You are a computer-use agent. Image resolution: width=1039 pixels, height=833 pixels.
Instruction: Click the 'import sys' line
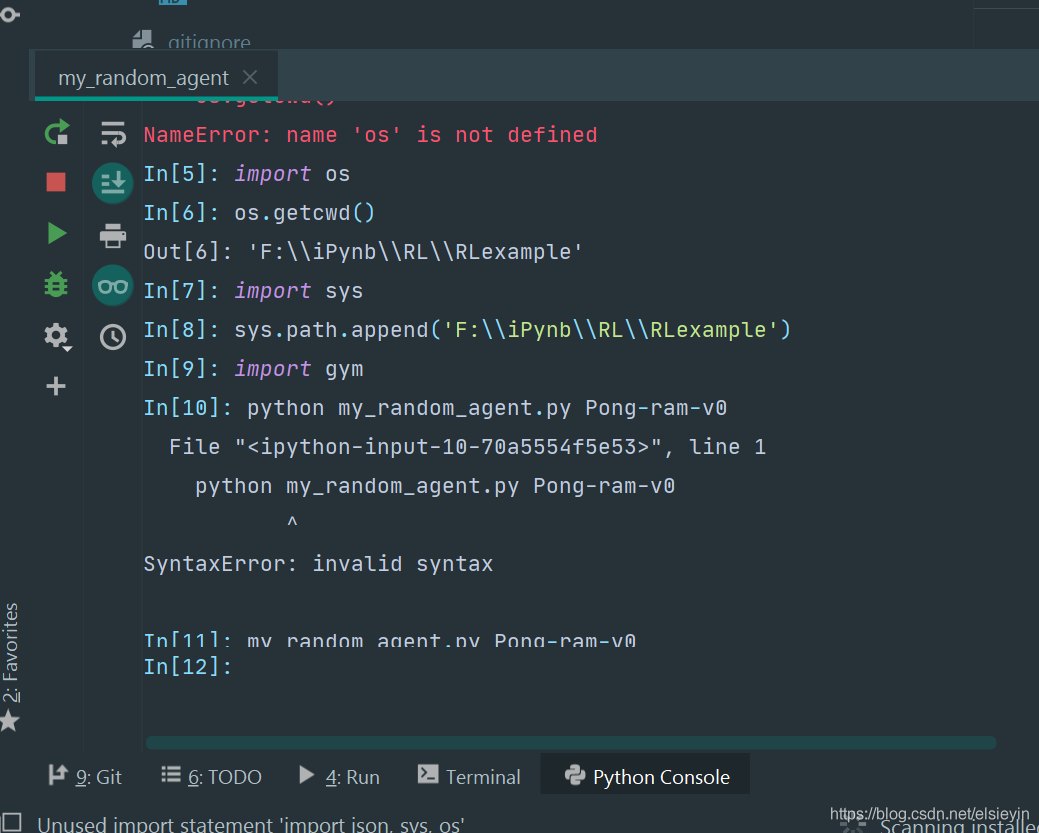click(254, 291)
